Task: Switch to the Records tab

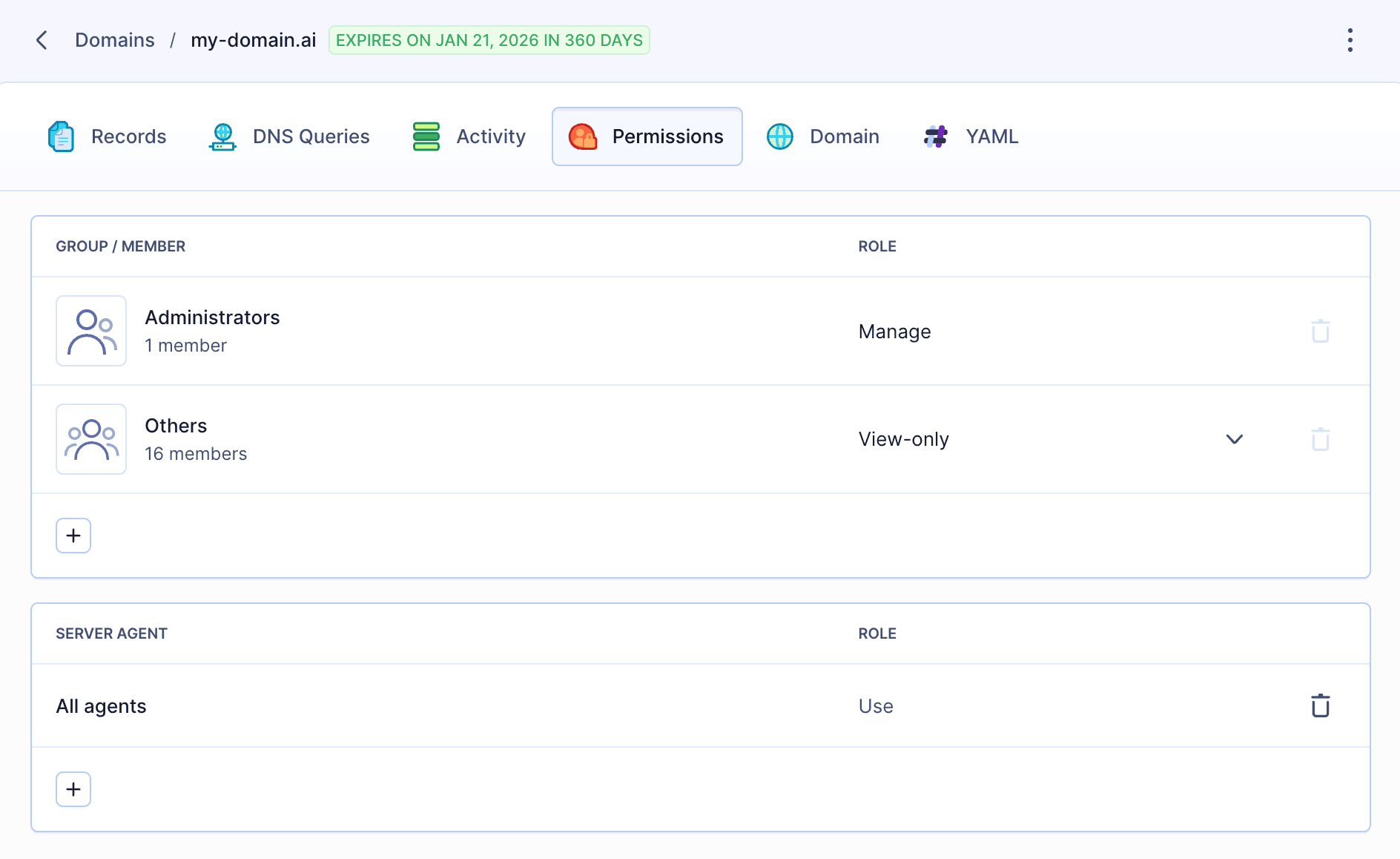Action: [108, 136]
